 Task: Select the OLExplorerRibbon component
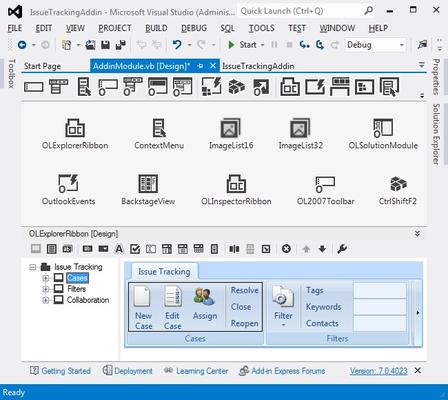point(75,134)
